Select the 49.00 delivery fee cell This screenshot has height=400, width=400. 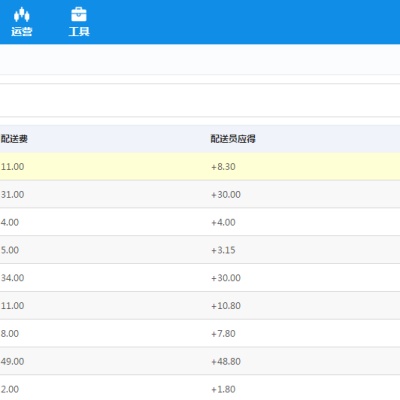[x=12, y=361]
